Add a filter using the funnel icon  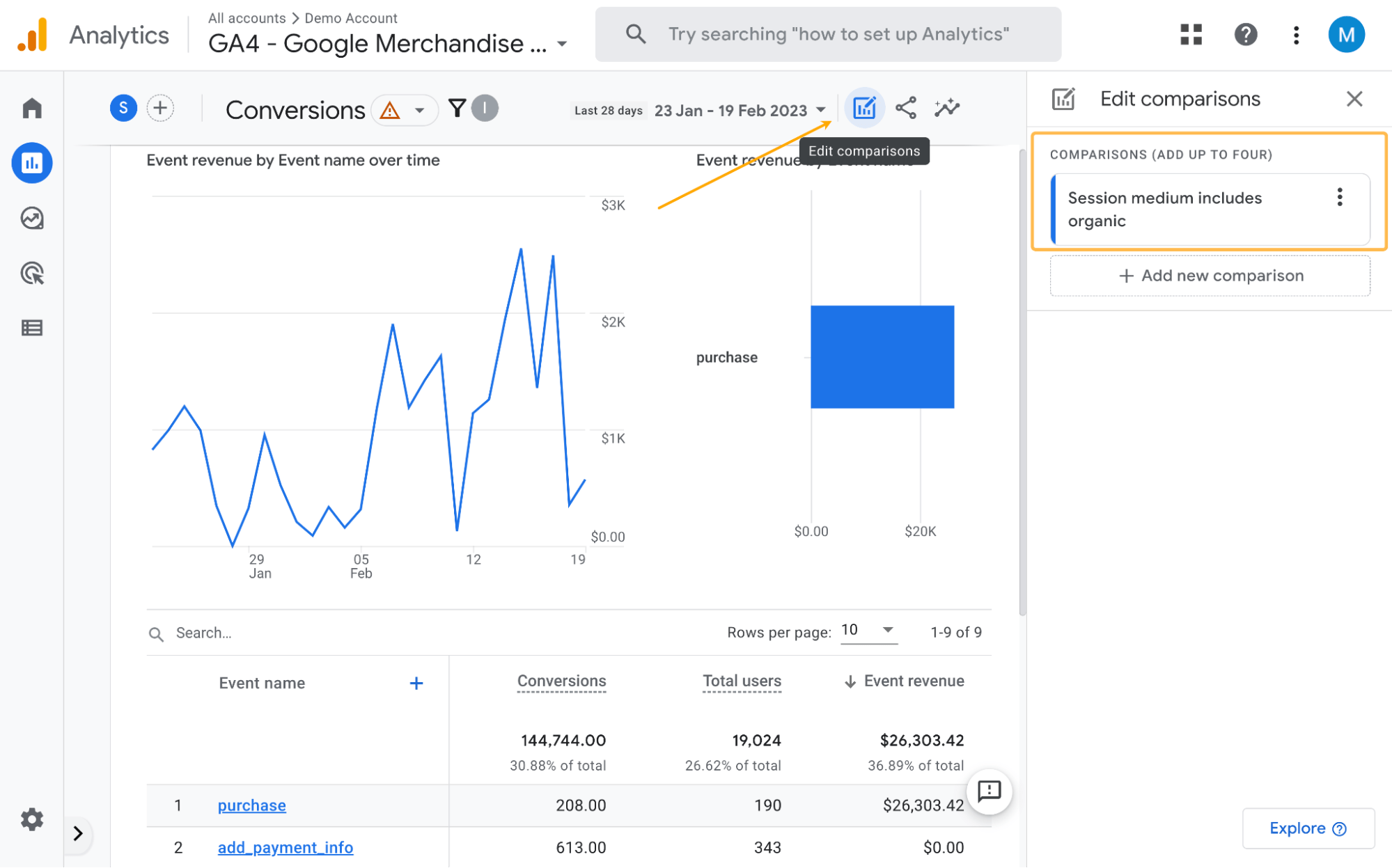click(x=456, y=109)
